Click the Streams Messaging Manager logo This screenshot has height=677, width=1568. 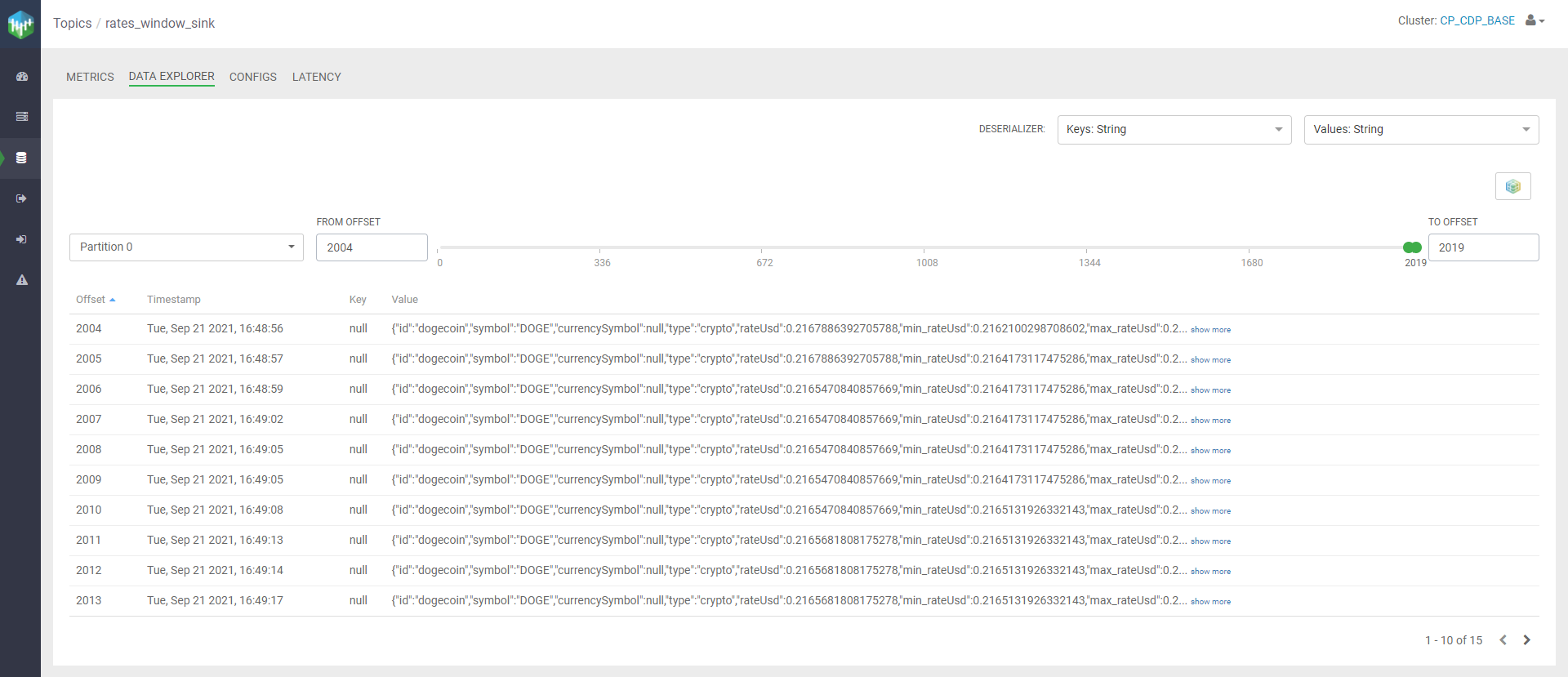click(x=20, y=24)
